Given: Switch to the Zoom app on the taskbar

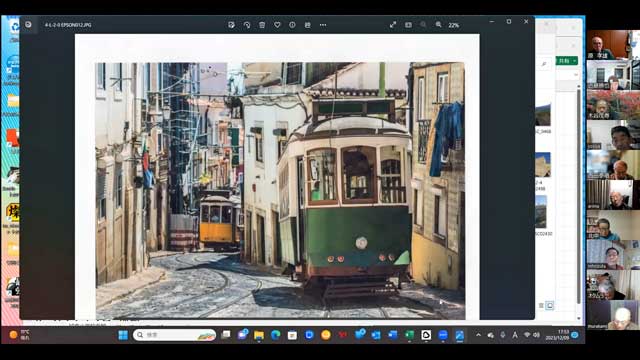Looking at the screenshot, I should tap(443, 335).
